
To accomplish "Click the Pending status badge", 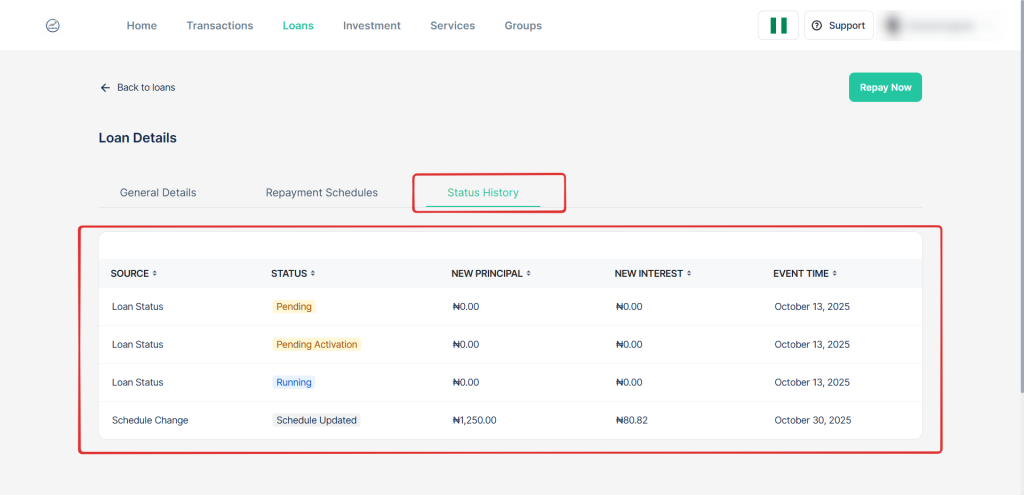I will [x=294, y=306].
